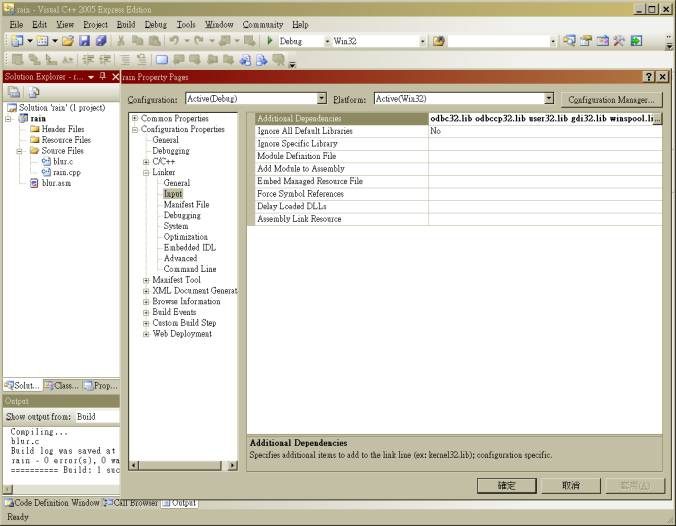Open the Platform dropdown

coord(549,99)
